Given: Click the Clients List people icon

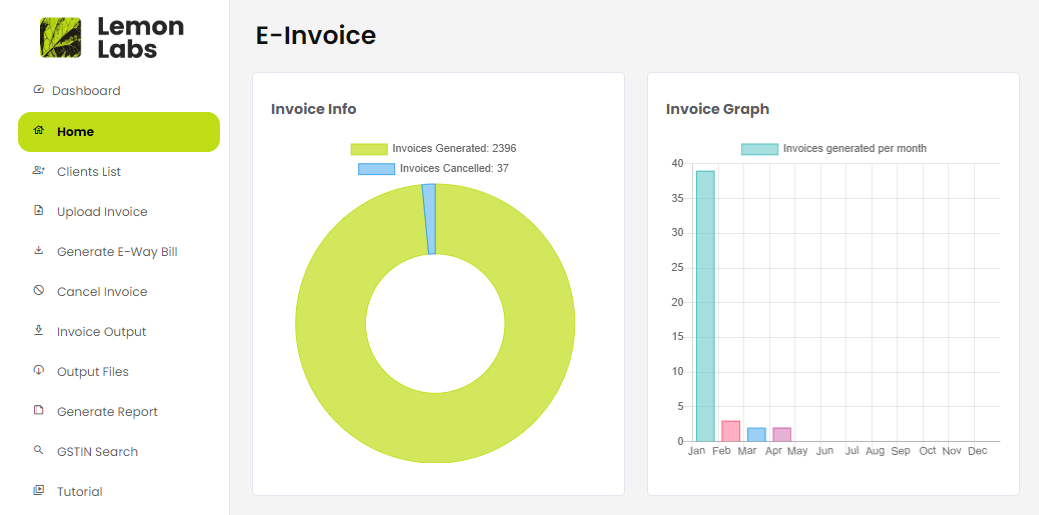Looking at the screenshot, I should coord(39,171).
